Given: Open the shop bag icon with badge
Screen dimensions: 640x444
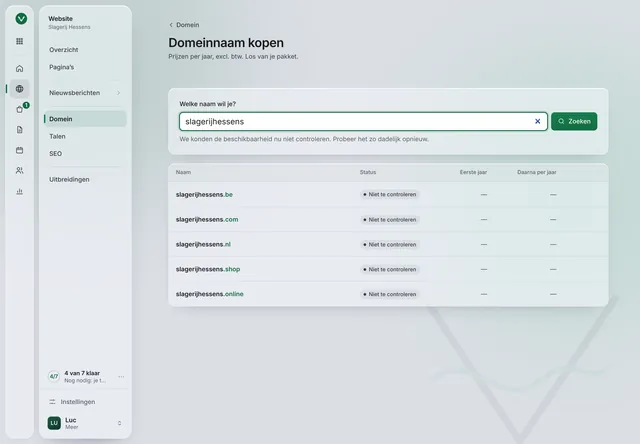Looking at the screenshot, I should [20, 109].
